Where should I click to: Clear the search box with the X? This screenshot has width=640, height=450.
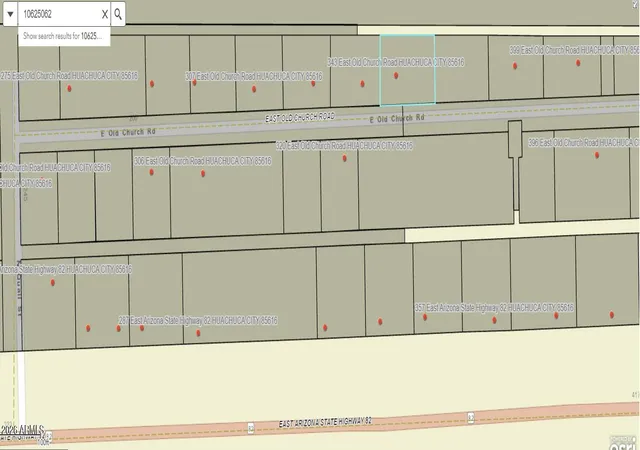(104, 14)
